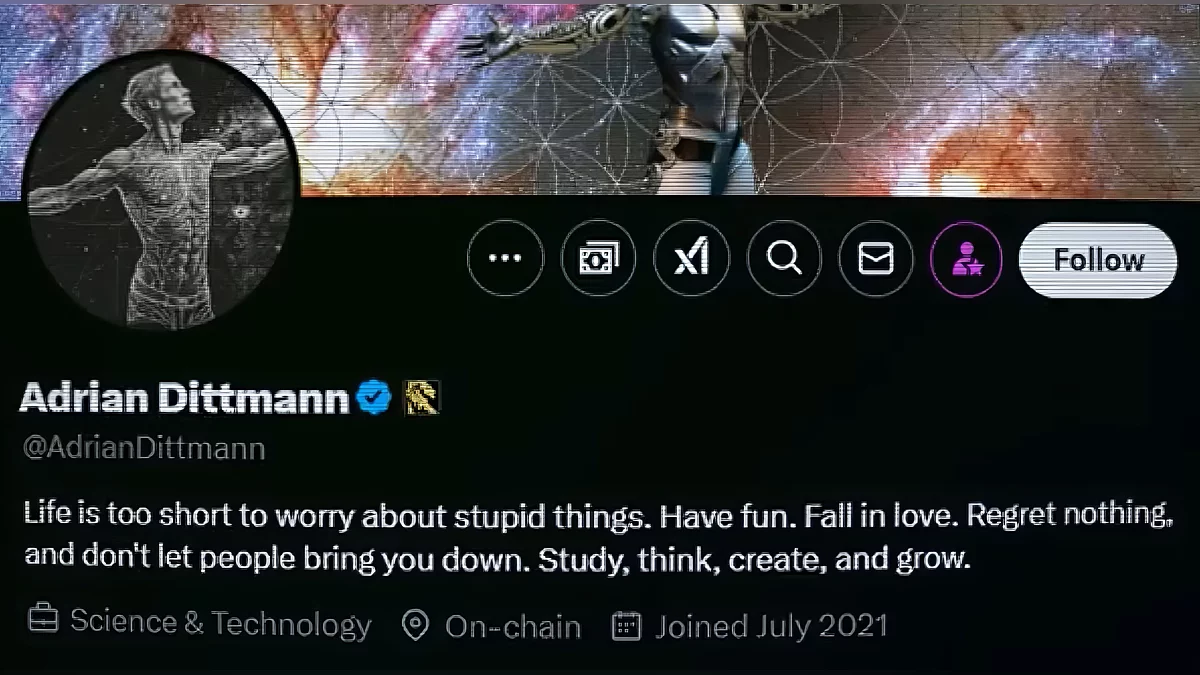Click the blue verified checkmark badge
The width and height of the screenshot is (1200, 675).
[x=374, y=398]
